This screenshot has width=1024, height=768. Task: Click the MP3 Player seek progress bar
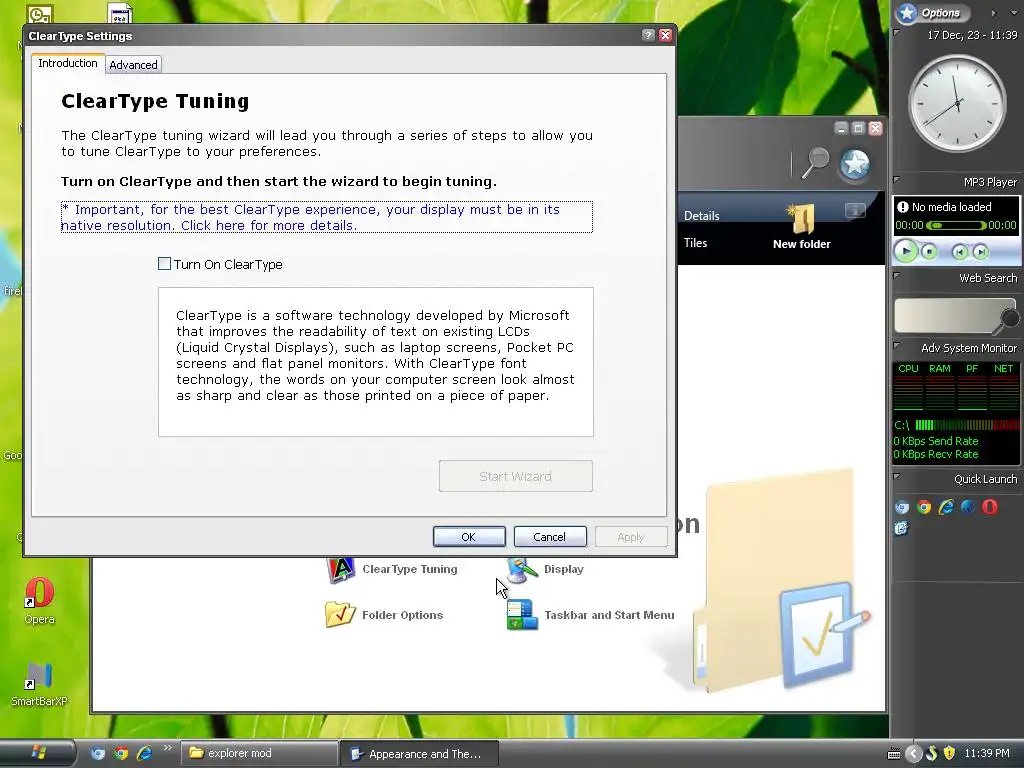956,225
